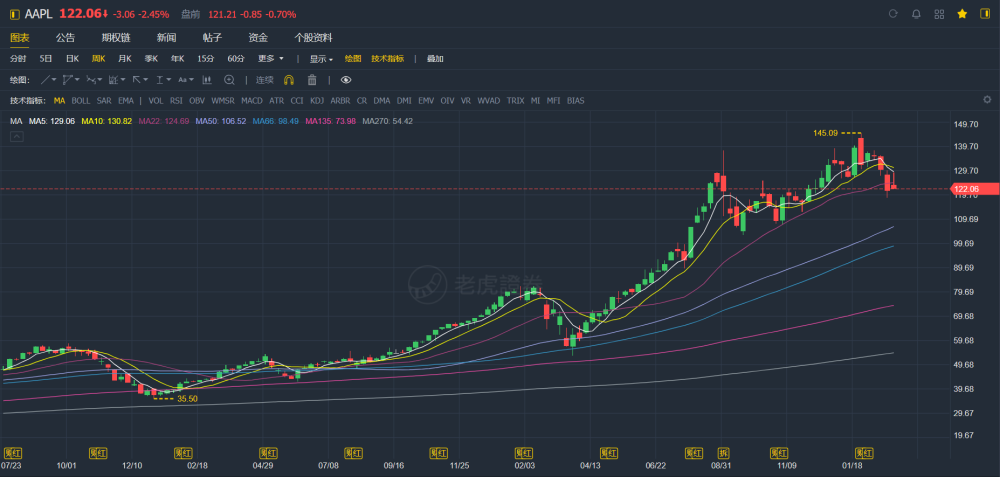Click the magnifier zoom-in icon
Viewport: 1000px width, 477px height.
229,80
